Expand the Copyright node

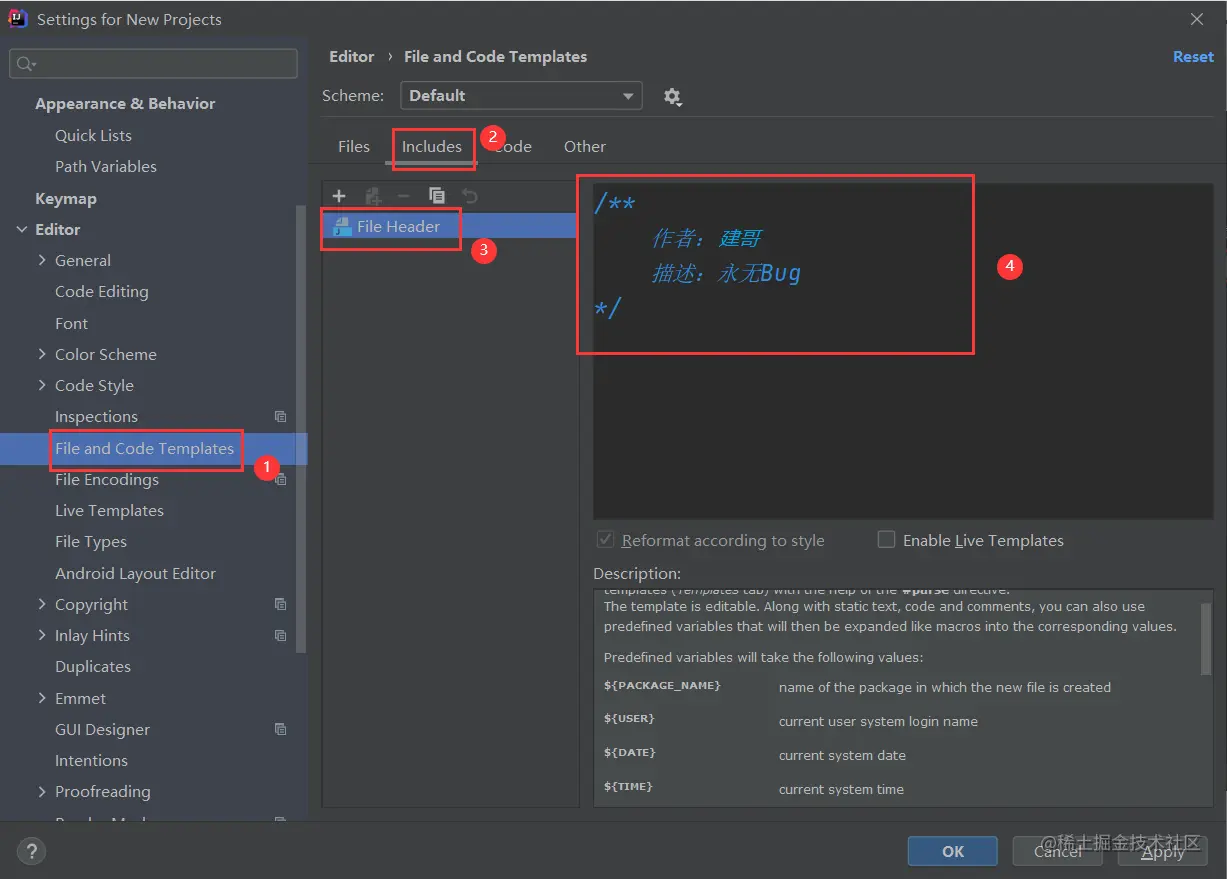[x=42, y=605]
